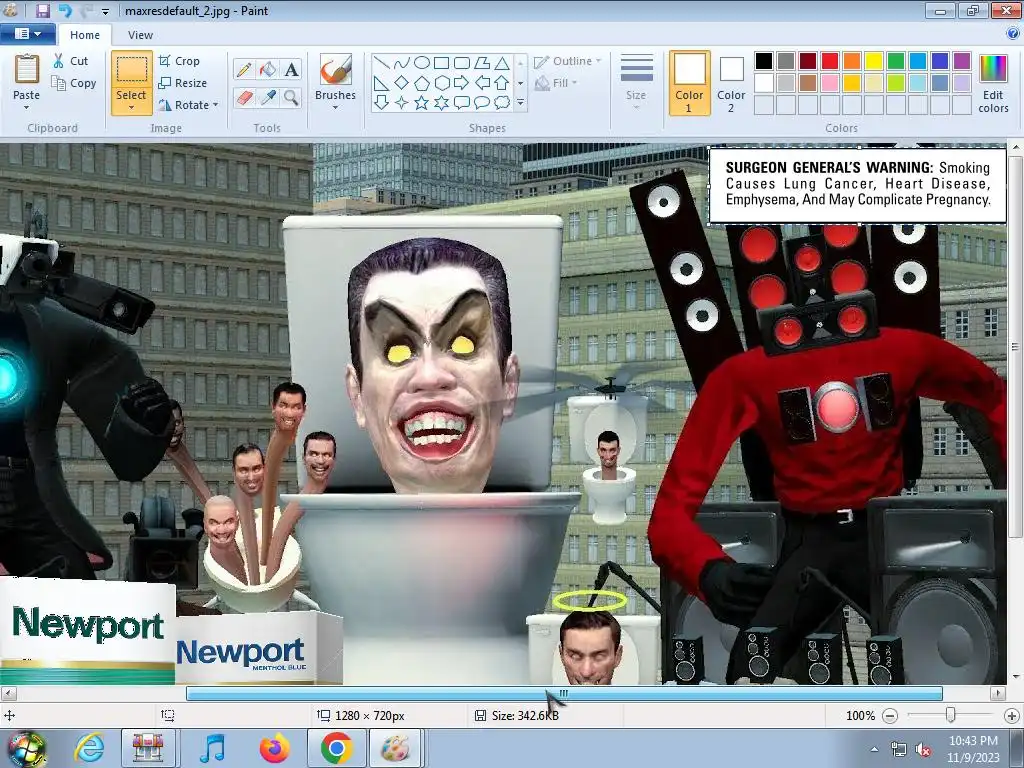The image size is (1024, 768).
Task: Pick the red color swatch
Action: [830, 61]
